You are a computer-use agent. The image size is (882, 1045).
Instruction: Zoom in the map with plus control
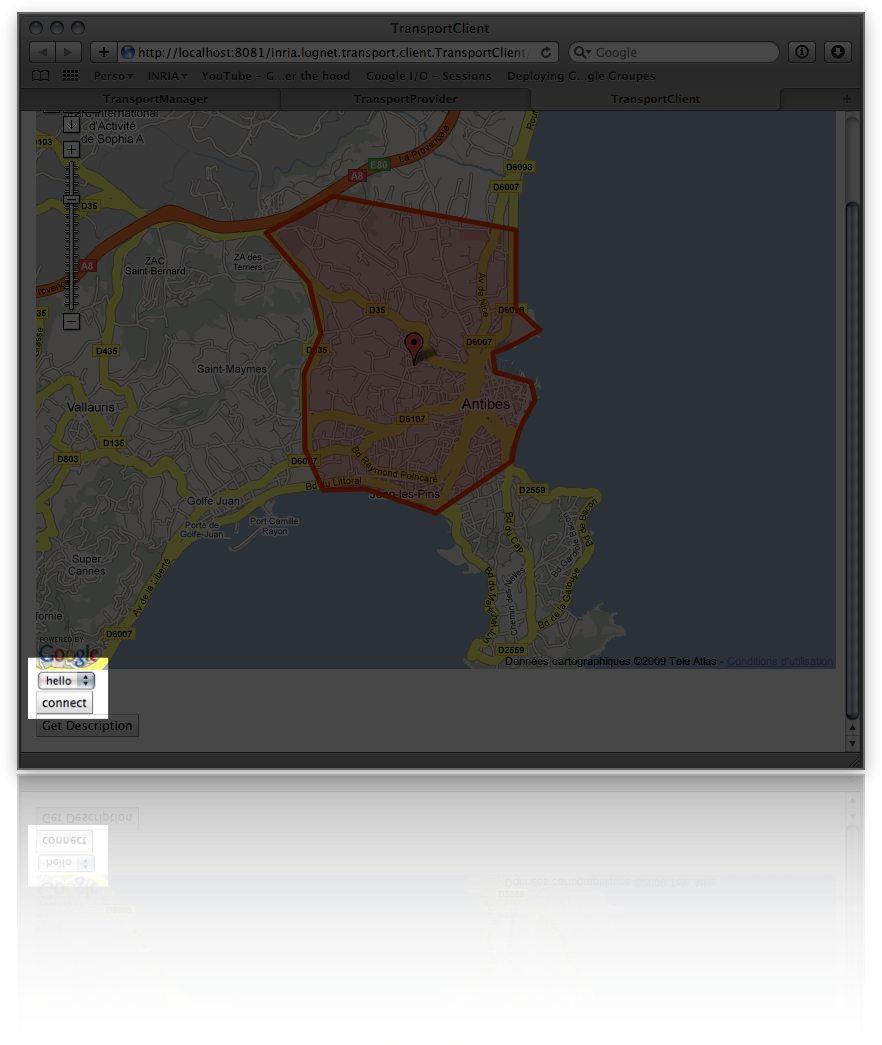(x=71, y=149)
